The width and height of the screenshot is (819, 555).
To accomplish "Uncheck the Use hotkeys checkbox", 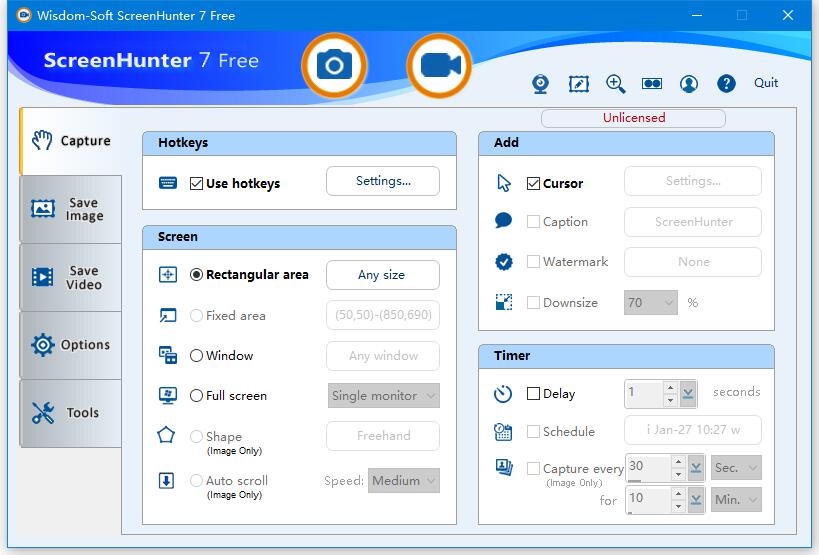I will pyautogui.click(x=196, y=183).
